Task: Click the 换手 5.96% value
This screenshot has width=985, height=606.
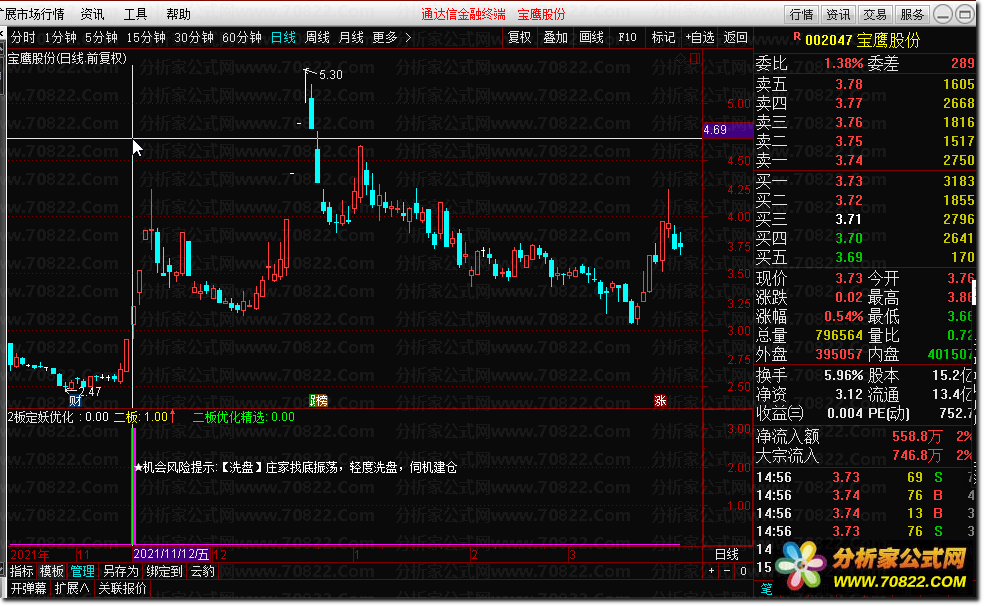Action: (844, 376)
